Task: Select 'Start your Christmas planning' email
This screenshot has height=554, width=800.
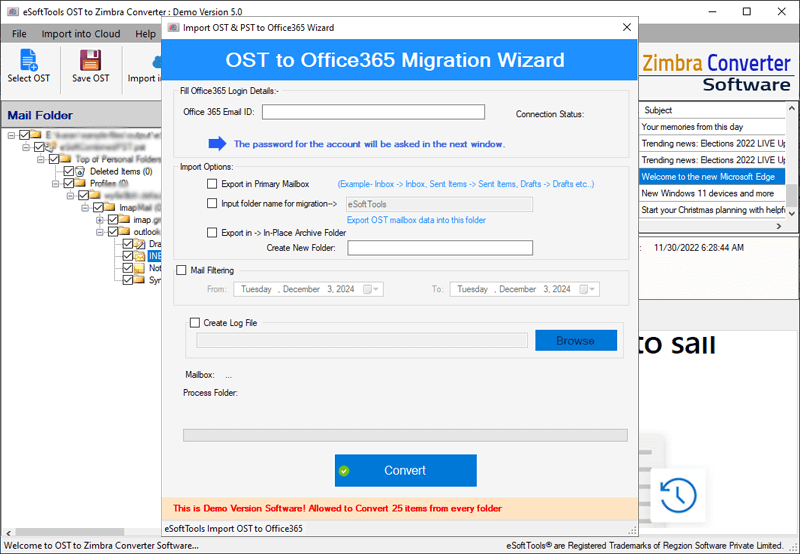Action: coord(712,210)
